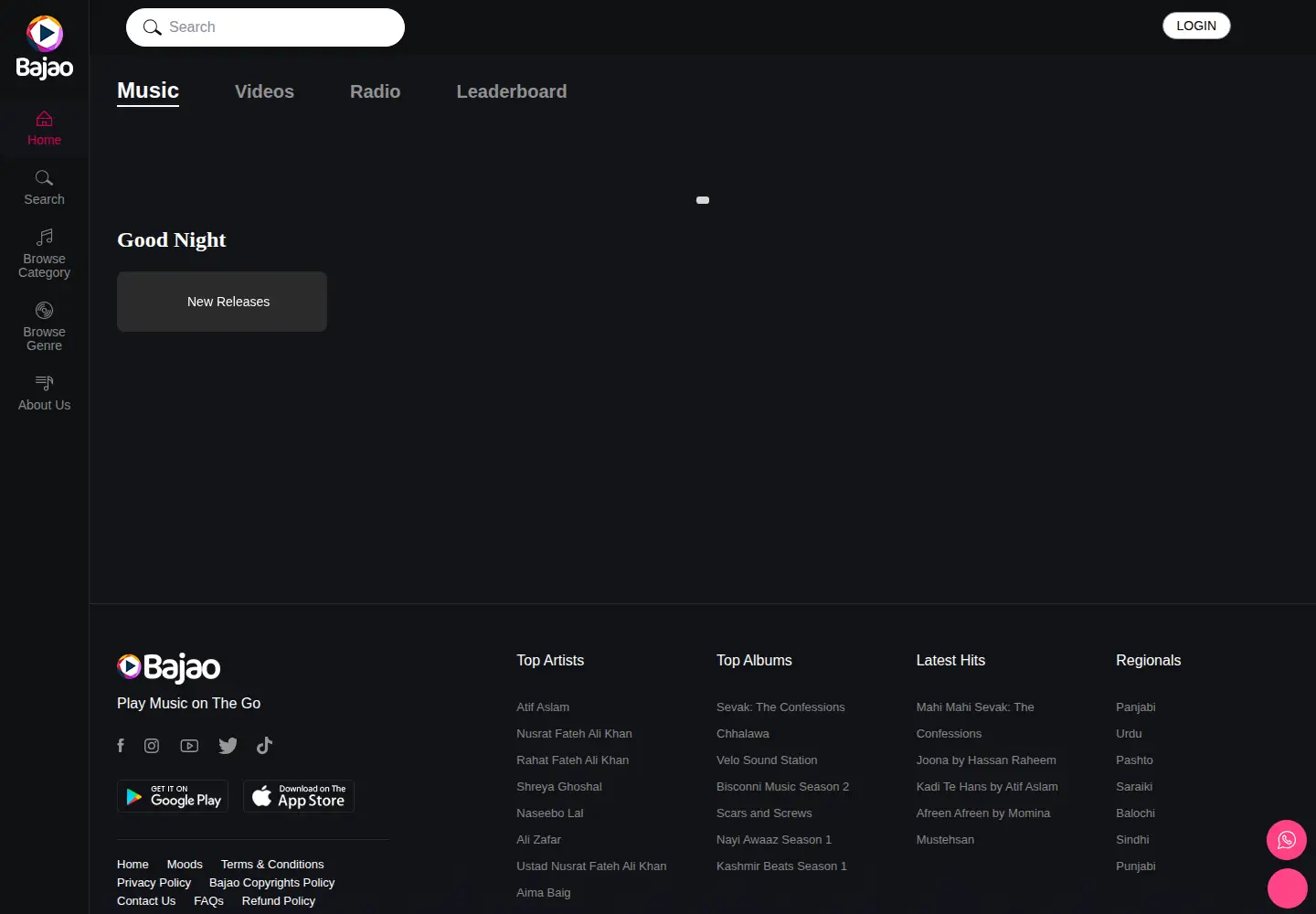Click the Bajao logo in the sidebar

point(44,48)
